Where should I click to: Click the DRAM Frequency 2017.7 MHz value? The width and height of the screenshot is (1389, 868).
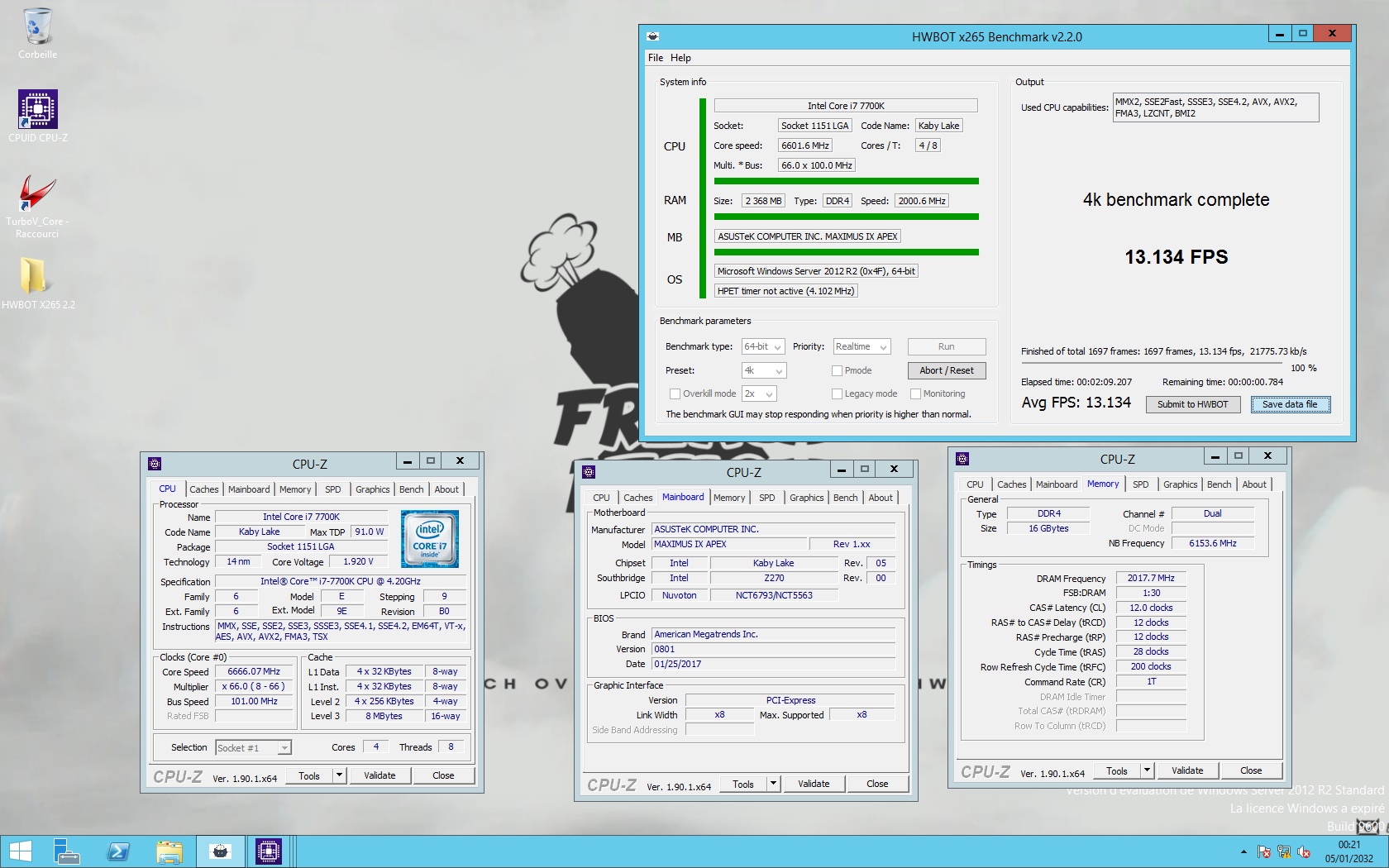point(1151,578)
